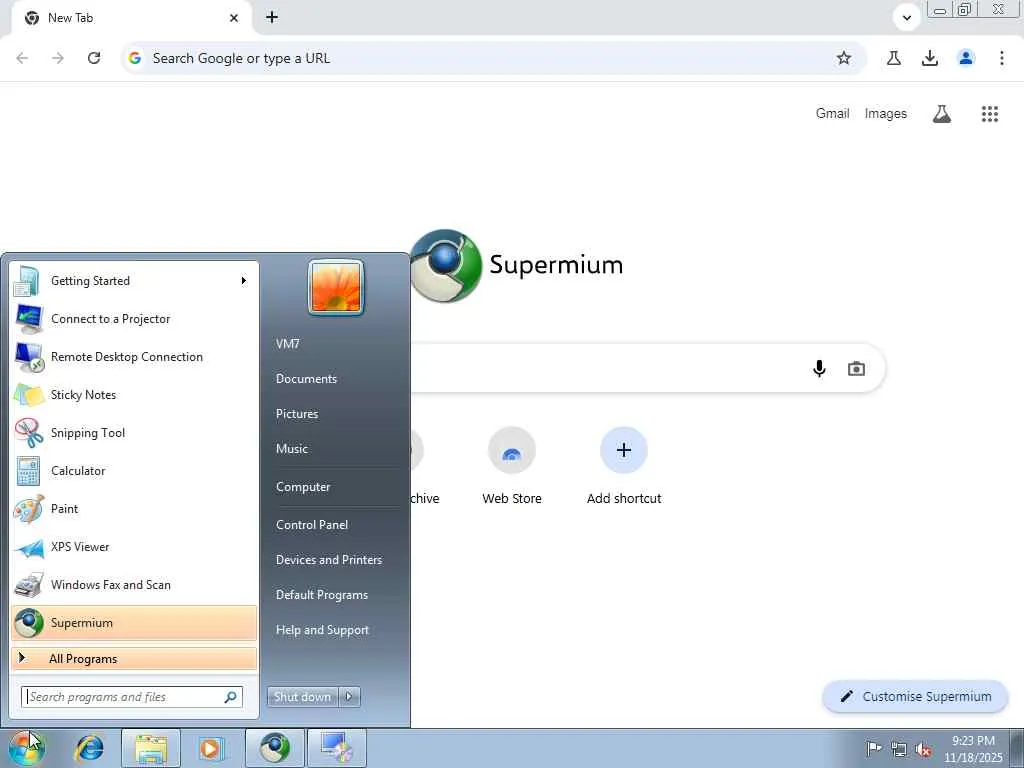Open the Google apps grid
Screen dimensions: 1024x768
click(x=990, y=114)
